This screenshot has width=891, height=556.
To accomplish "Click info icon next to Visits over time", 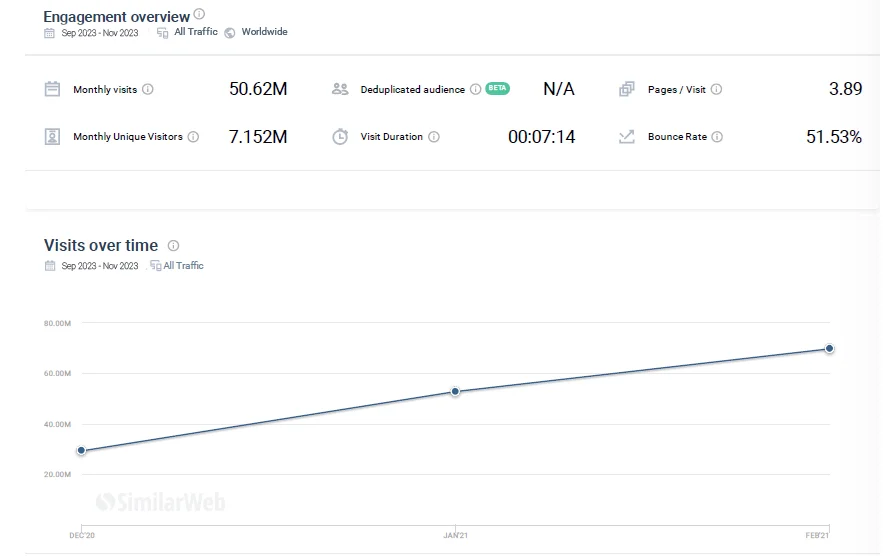I will pyautogui.click(x=173, y=245).
